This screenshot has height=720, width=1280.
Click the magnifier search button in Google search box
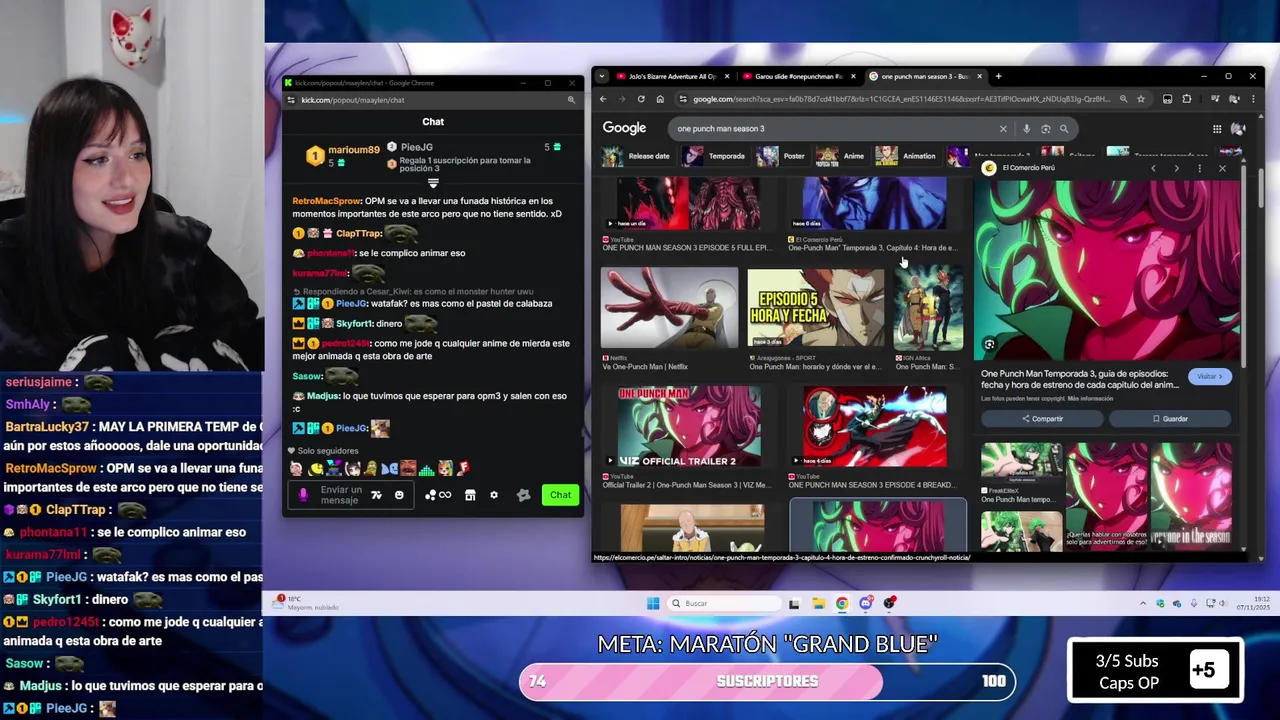point(1064,129)
